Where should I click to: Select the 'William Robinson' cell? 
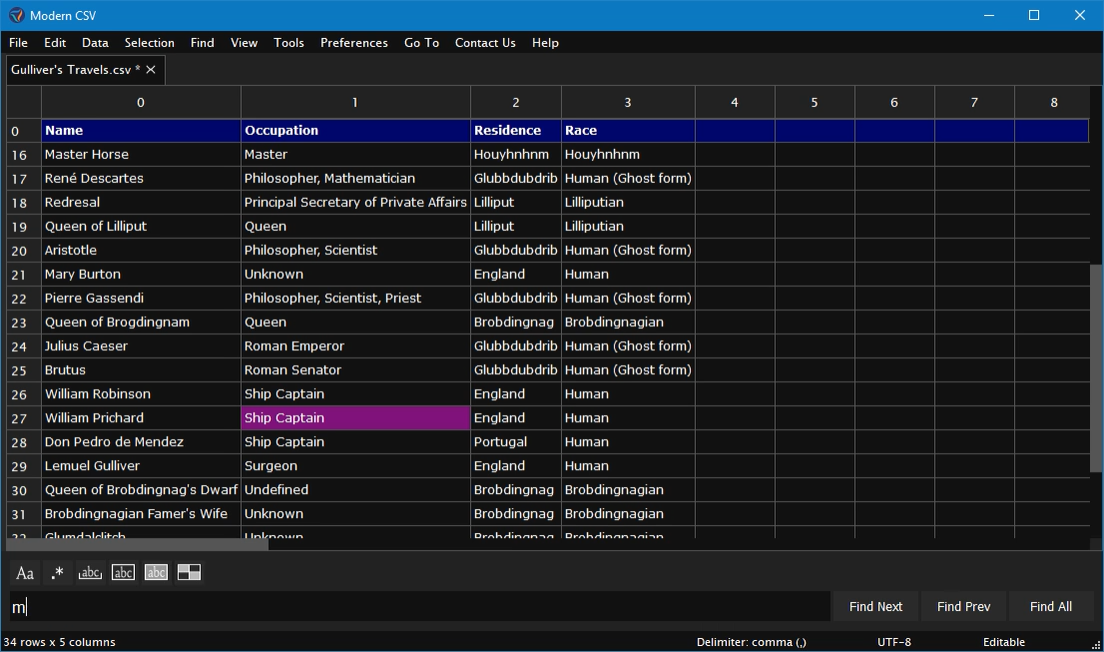(141, 394)
